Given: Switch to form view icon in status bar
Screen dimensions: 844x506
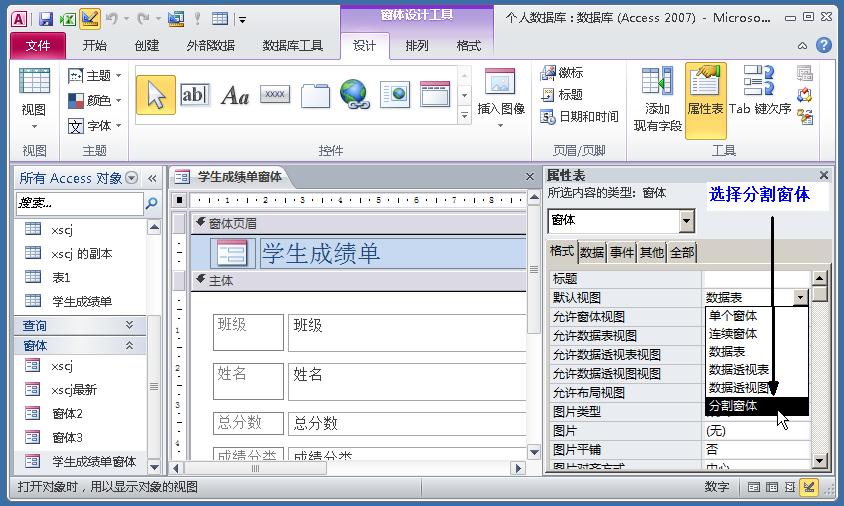Looking at the screenshot, I should coord(754,487).
